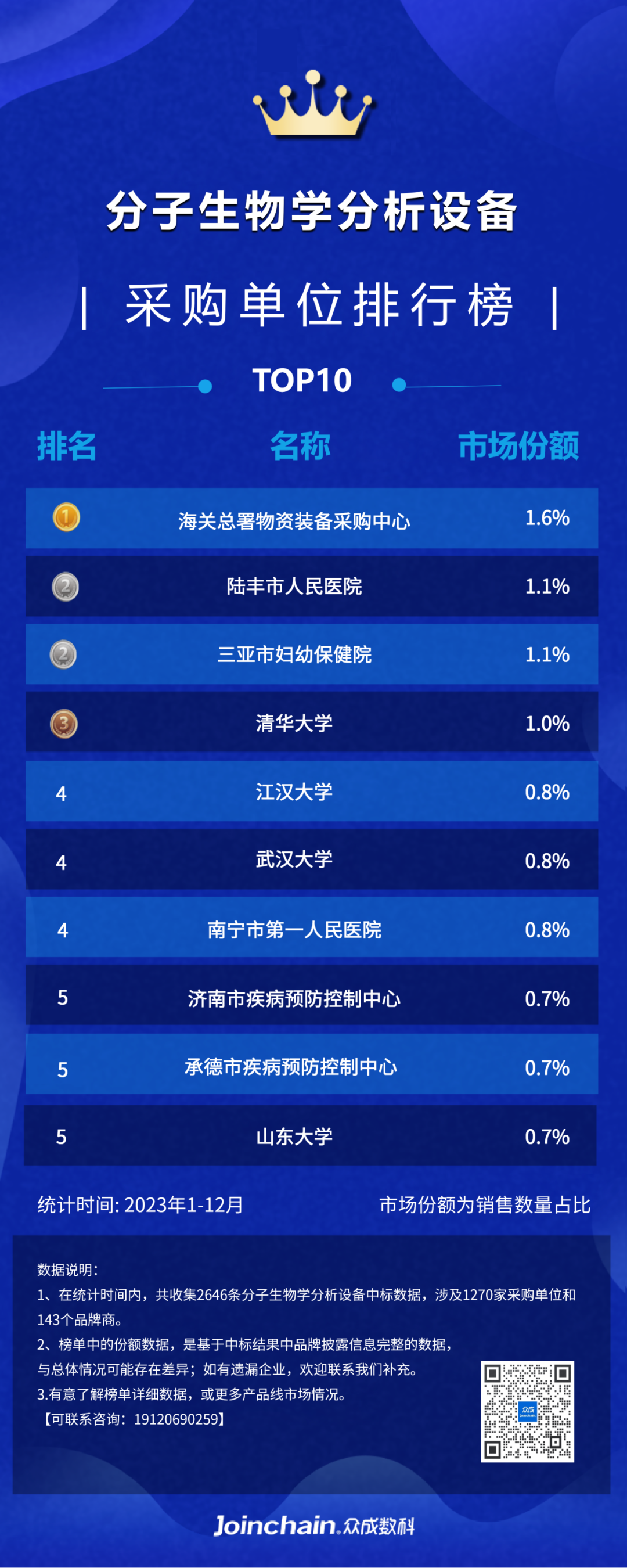Click the QR code image
The width and height of the screenshot is (627, 1568).
[527, 1411]
